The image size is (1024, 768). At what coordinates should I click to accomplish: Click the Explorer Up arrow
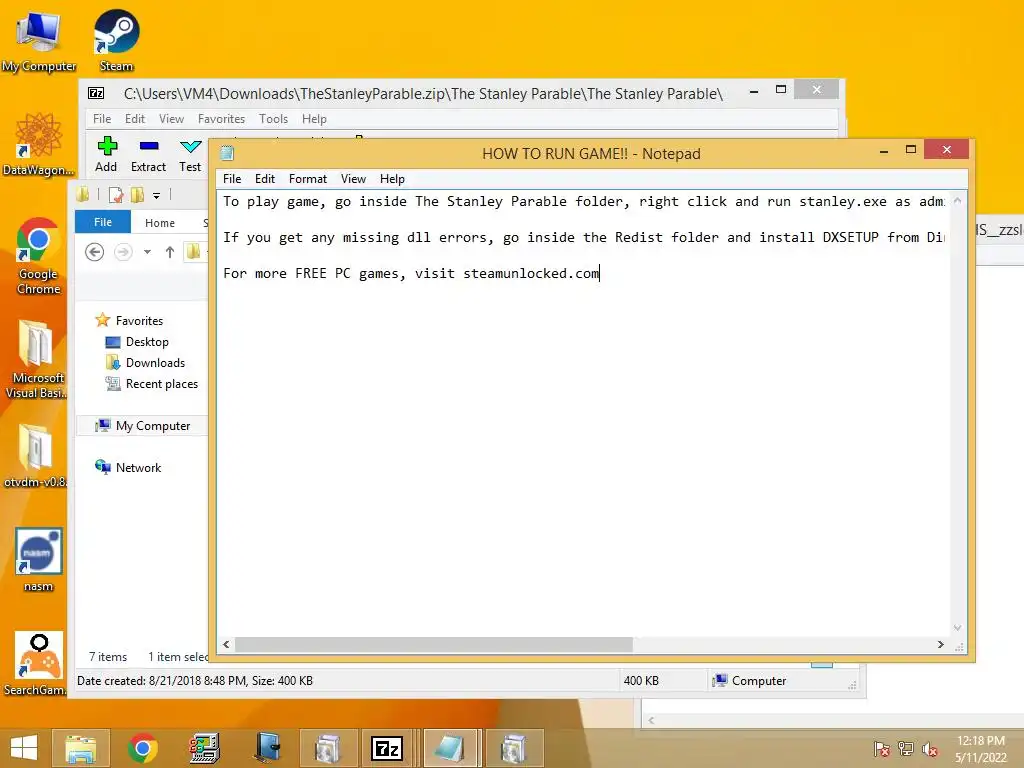[170, 252]
